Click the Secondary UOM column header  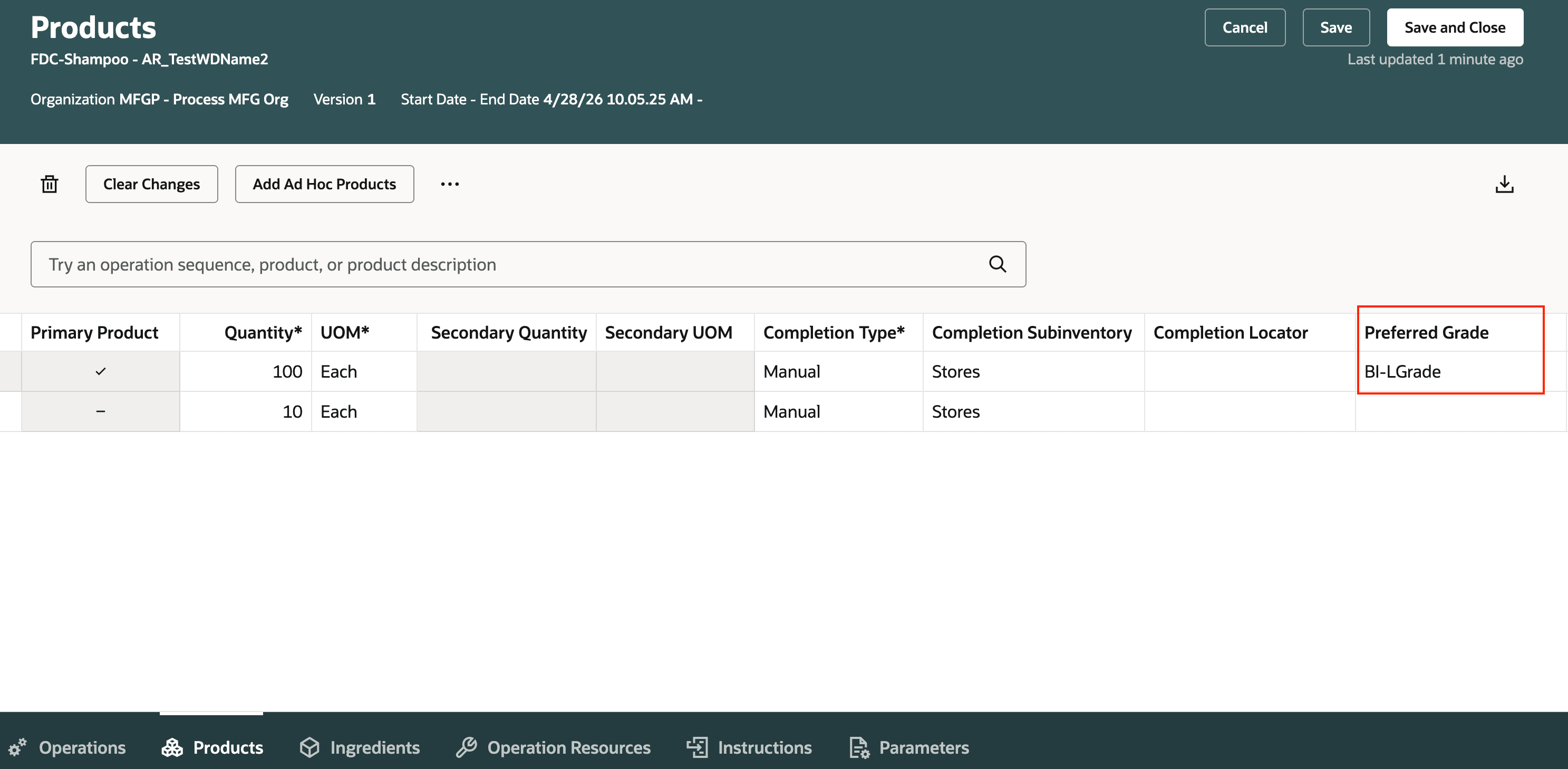[675, 332]
